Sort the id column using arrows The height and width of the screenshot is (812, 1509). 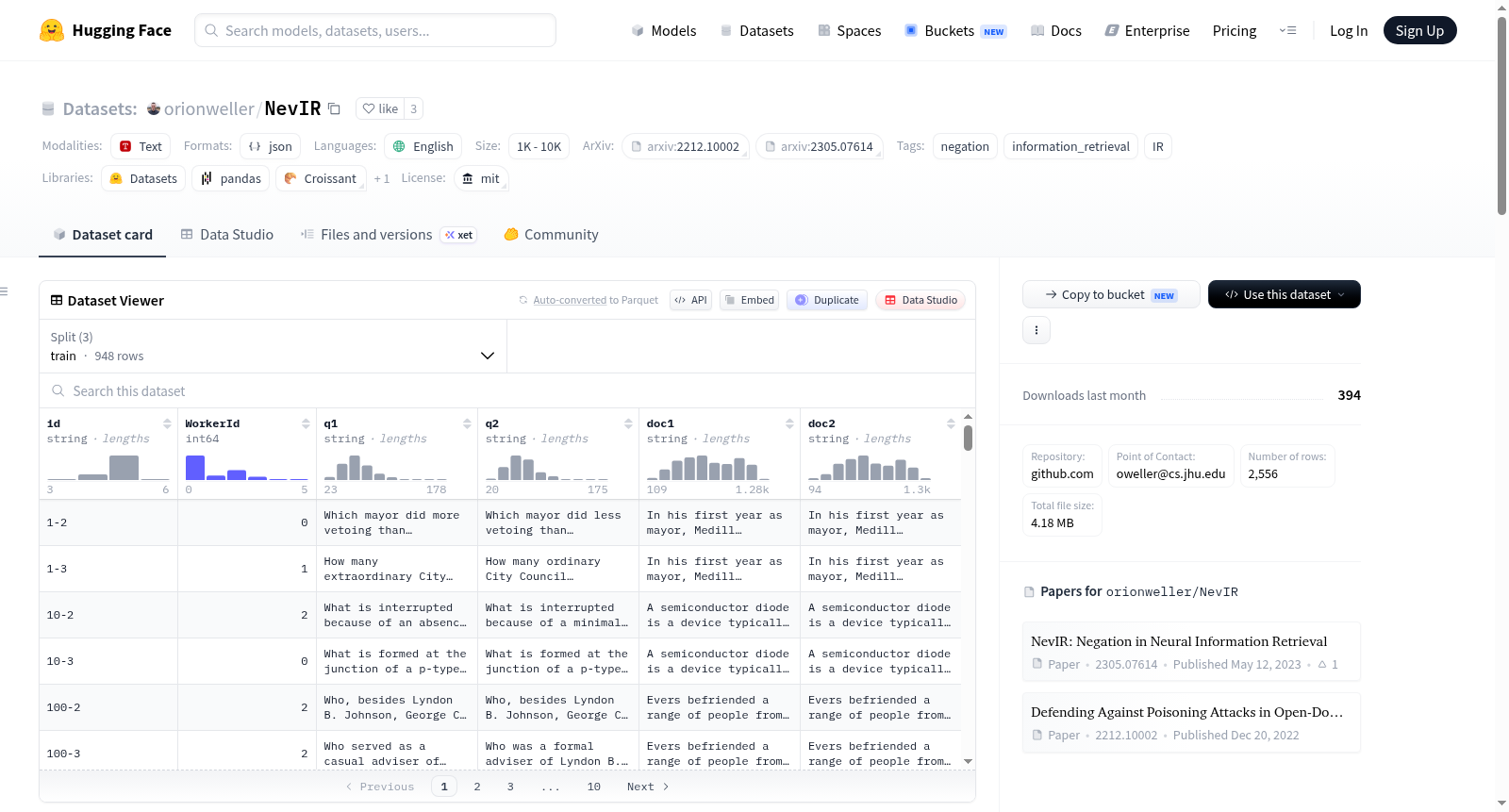coord(167,423)
